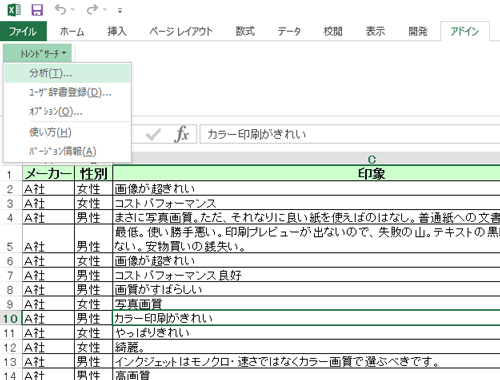Switch to the 開発 tab

(x=418, y=31)
